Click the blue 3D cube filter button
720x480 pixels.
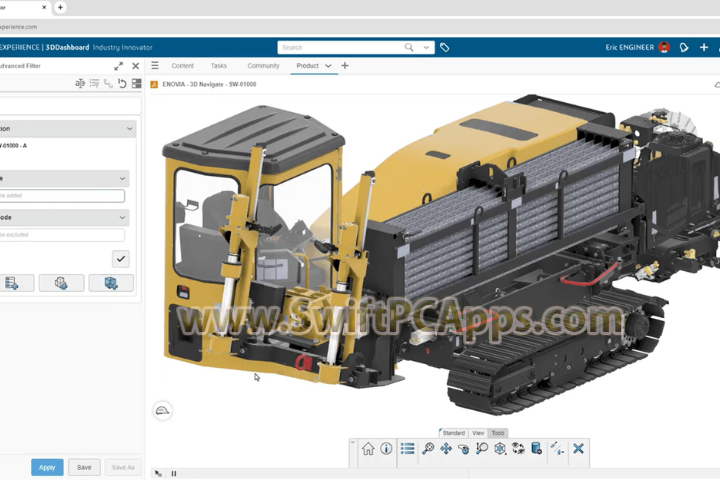coord(111,283)
